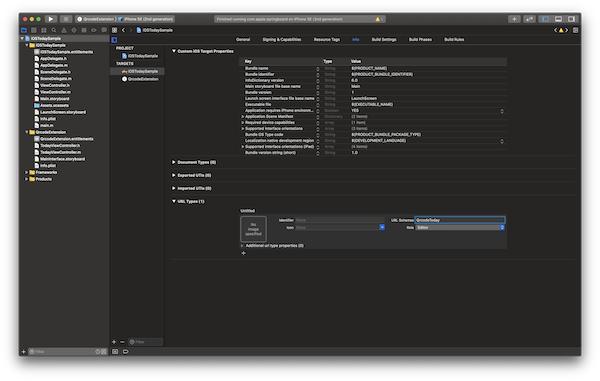Screen dimensions: 600x381
Task: Go back with the editor back arrow
Action: point(123,30)
